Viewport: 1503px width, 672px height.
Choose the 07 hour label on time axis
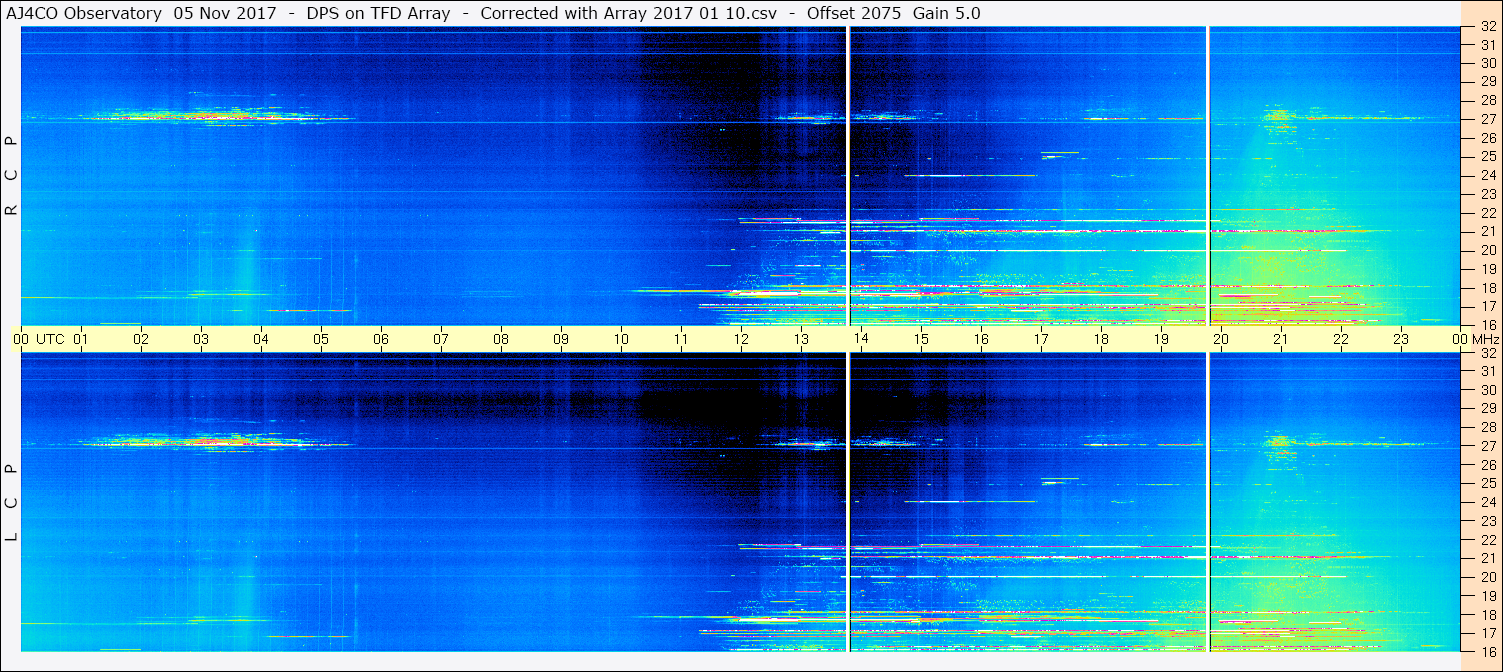point(441,339)
